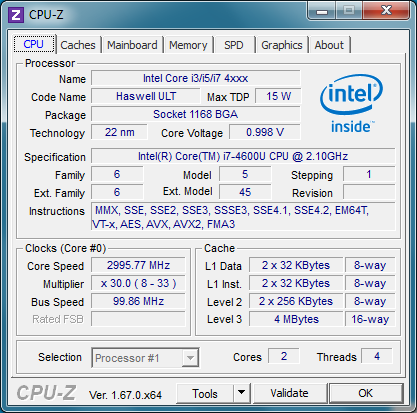The height and width of the screenshot is (413, 417).
Task: Click the Validate button
Action: pyautogui.click(x=289, y=393)
